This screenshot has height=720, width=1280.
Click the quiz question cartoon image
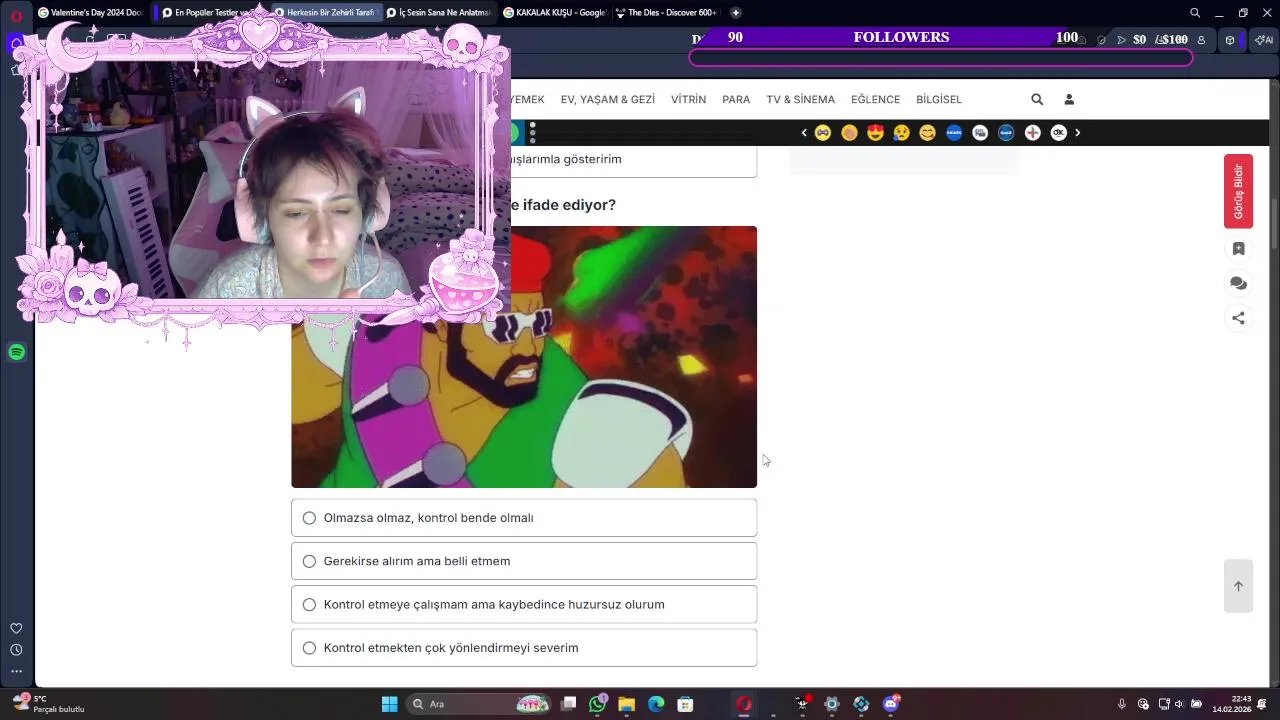point(524,357)
